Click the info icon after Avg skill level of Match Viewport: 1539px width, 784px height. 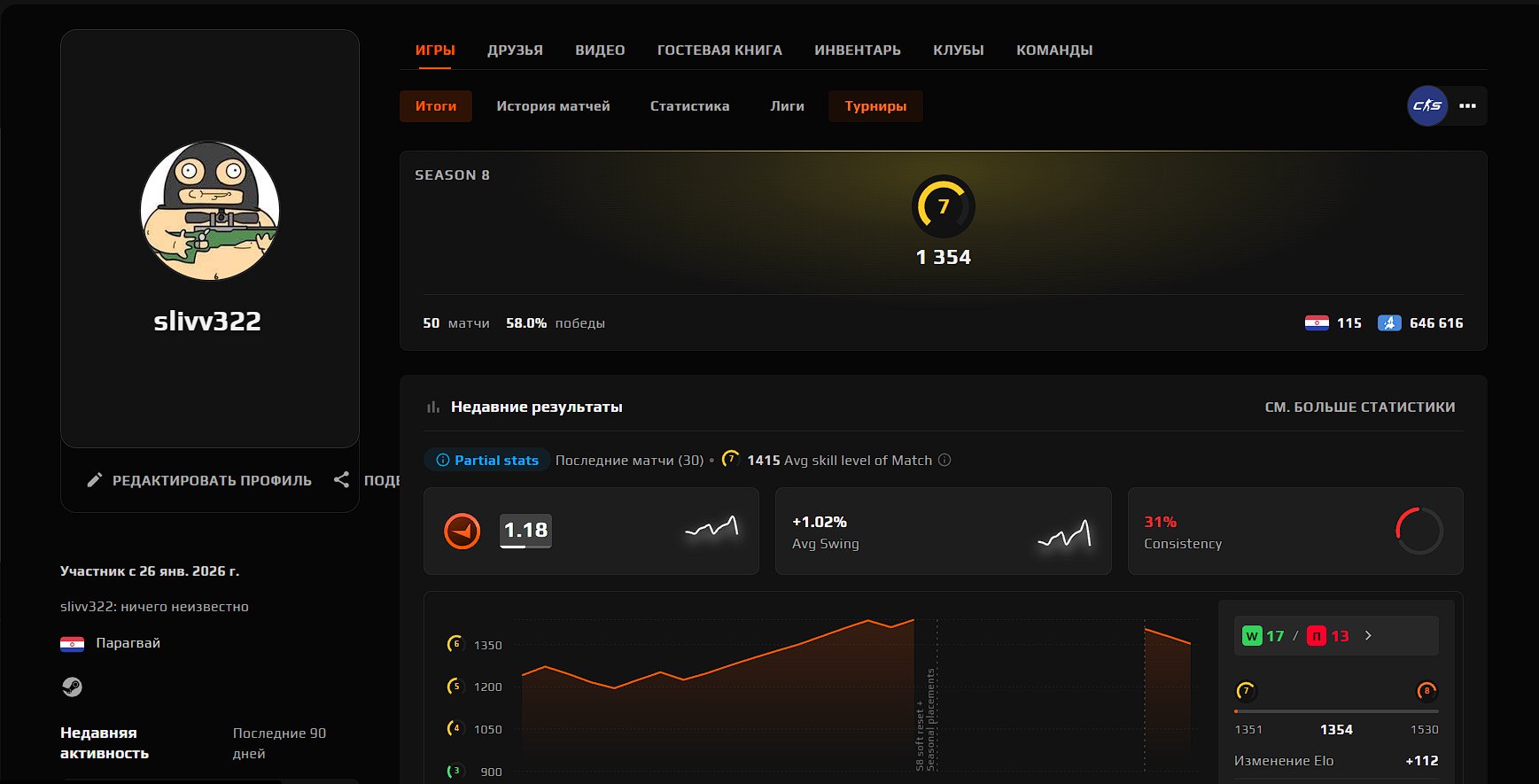click(x=944, y=460)
